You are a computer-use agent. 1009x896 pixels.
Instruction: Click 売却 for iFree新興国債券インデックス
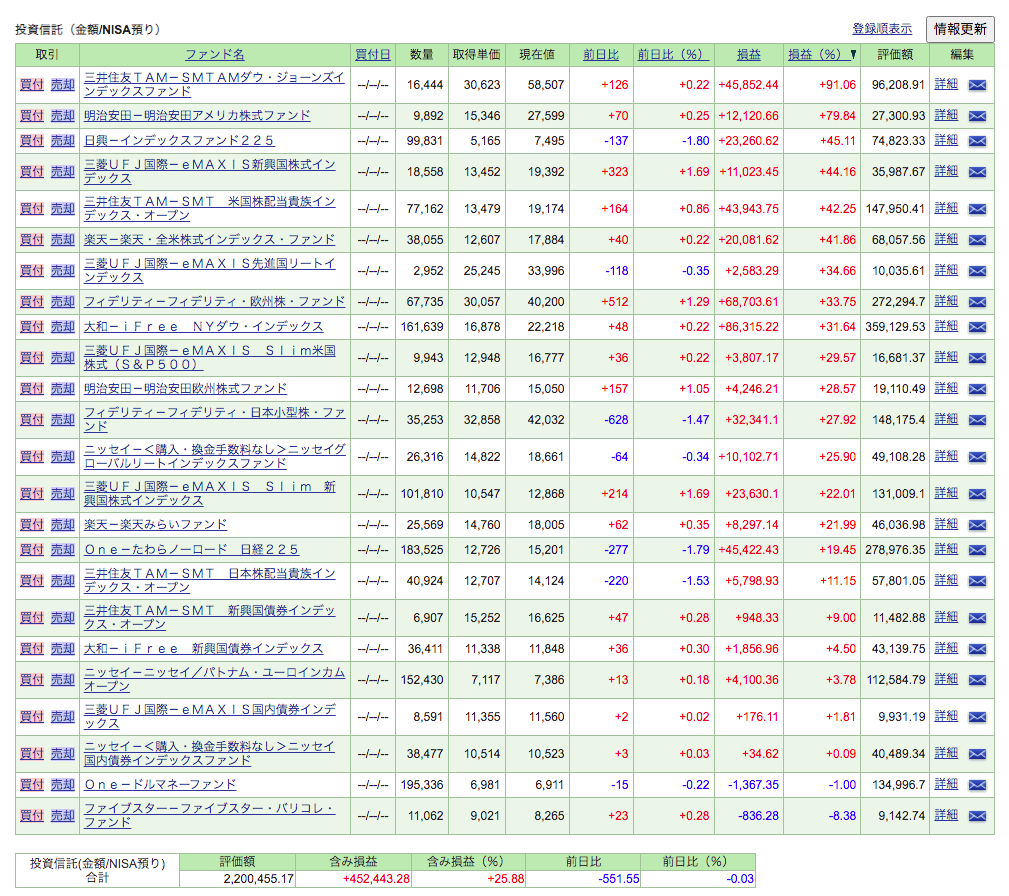pyautogui.click(x=63, y=648)
